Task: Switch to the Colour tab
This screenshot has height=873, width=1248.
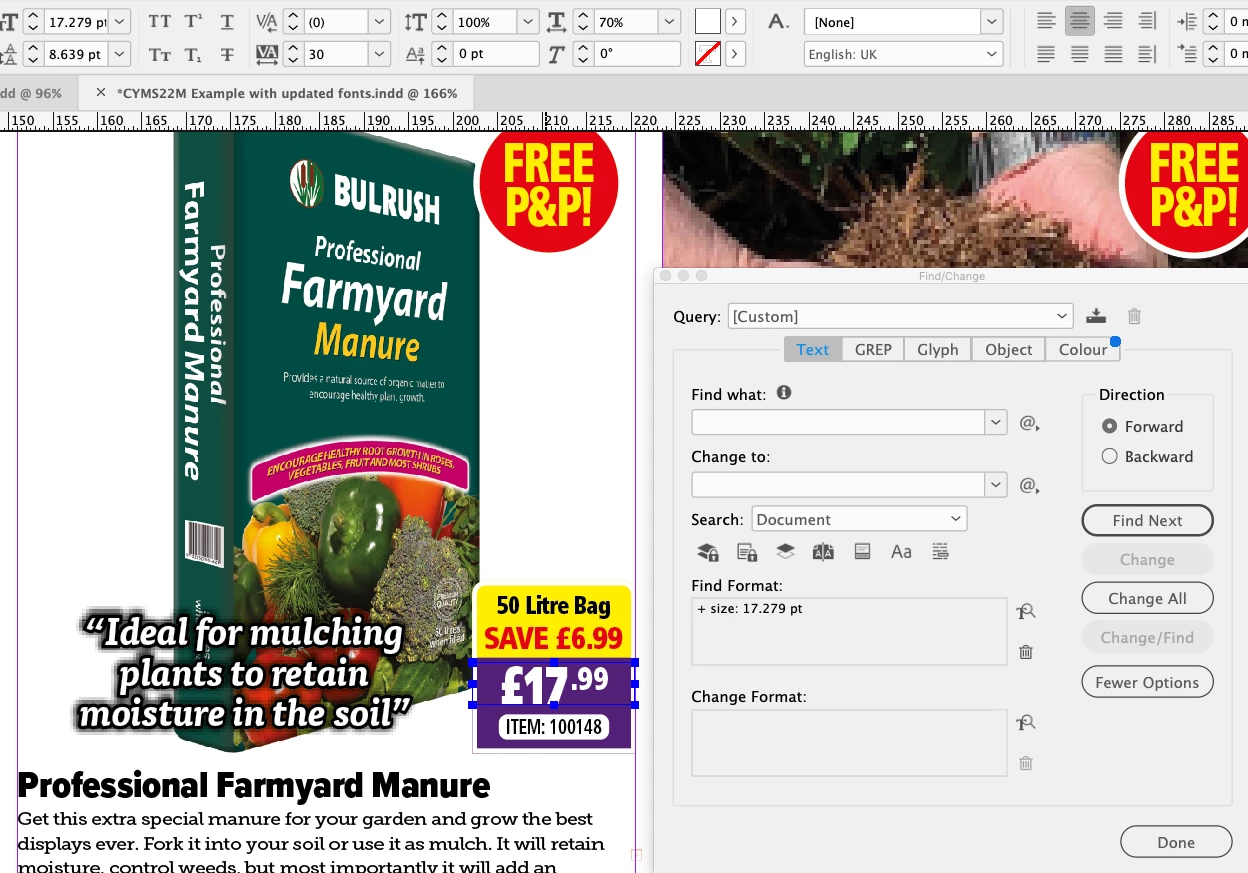Action: [1083, 349]
